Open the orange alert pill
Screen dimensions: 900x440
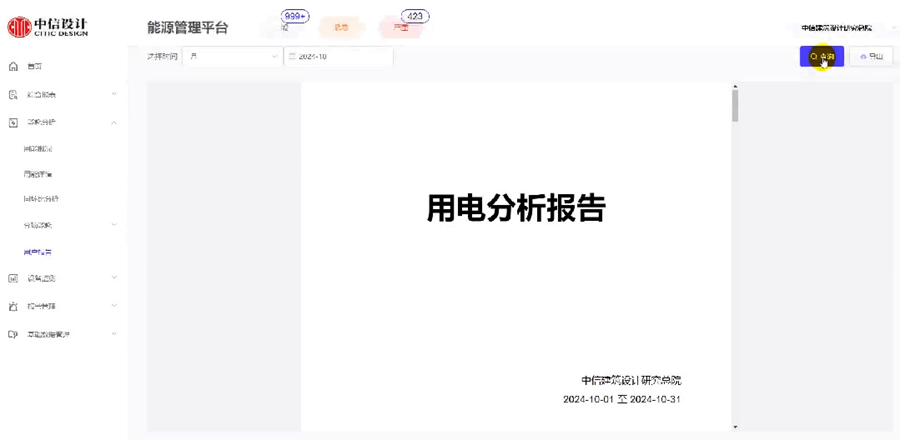(x=342, y=28)
